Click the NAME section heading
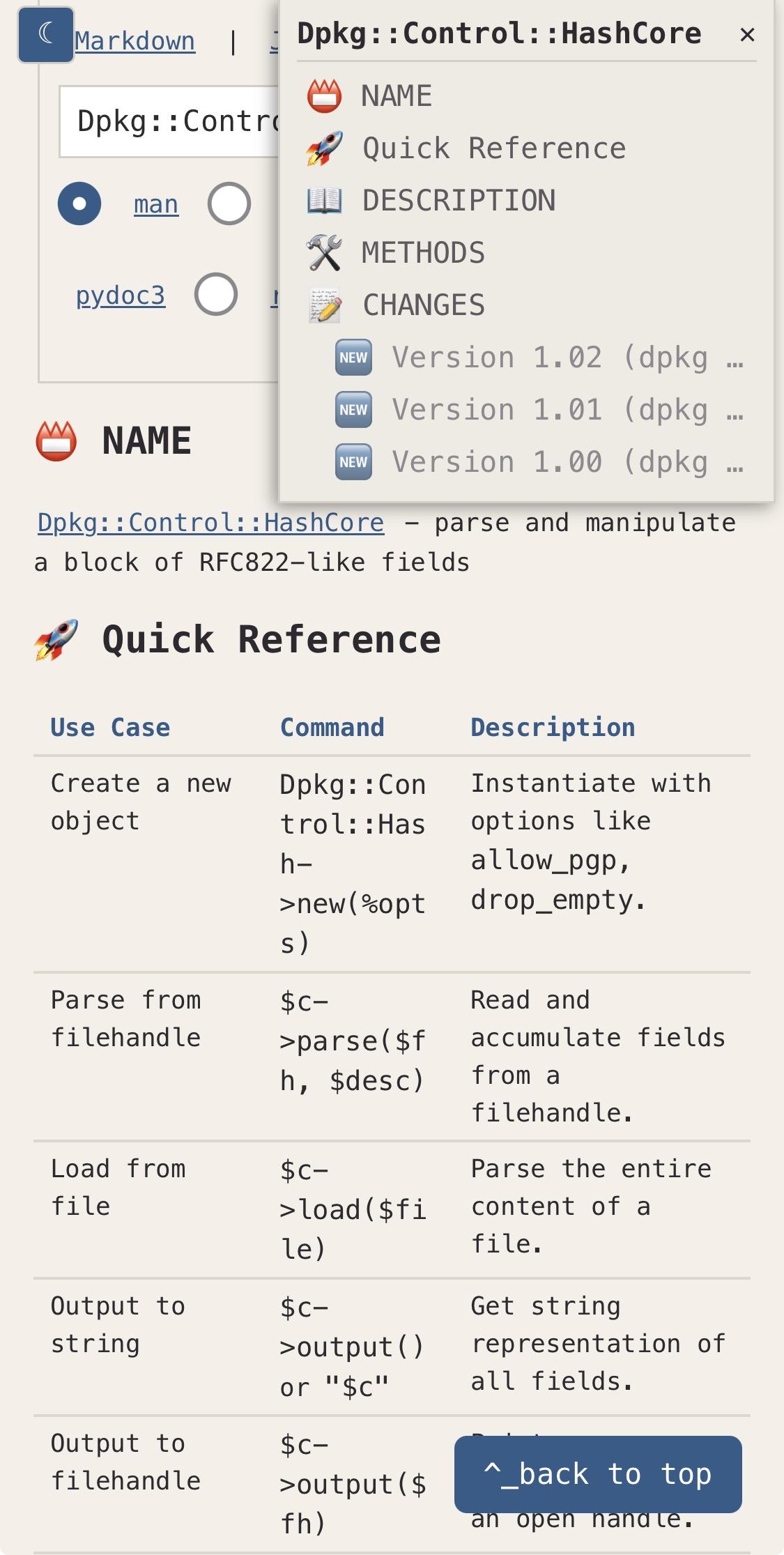Screen dimensions: 784x1555 (x=146, y=441)
